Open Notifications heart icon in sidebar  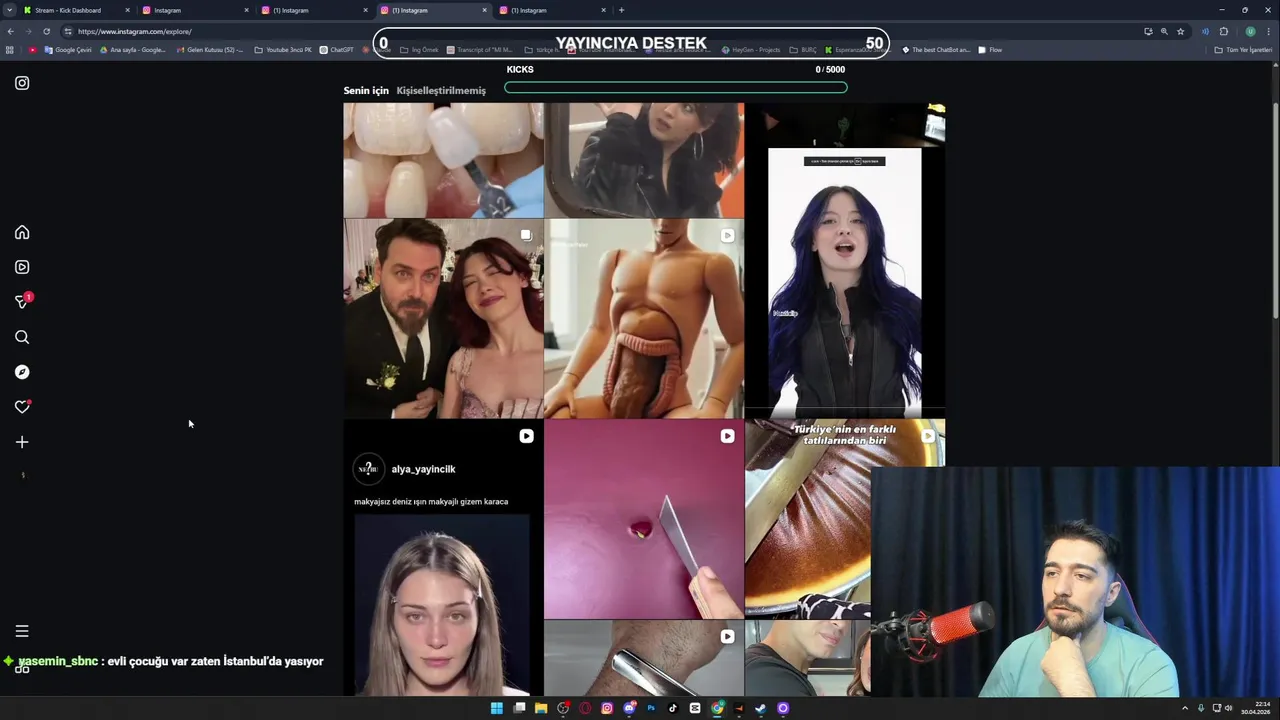pos(22,407)
